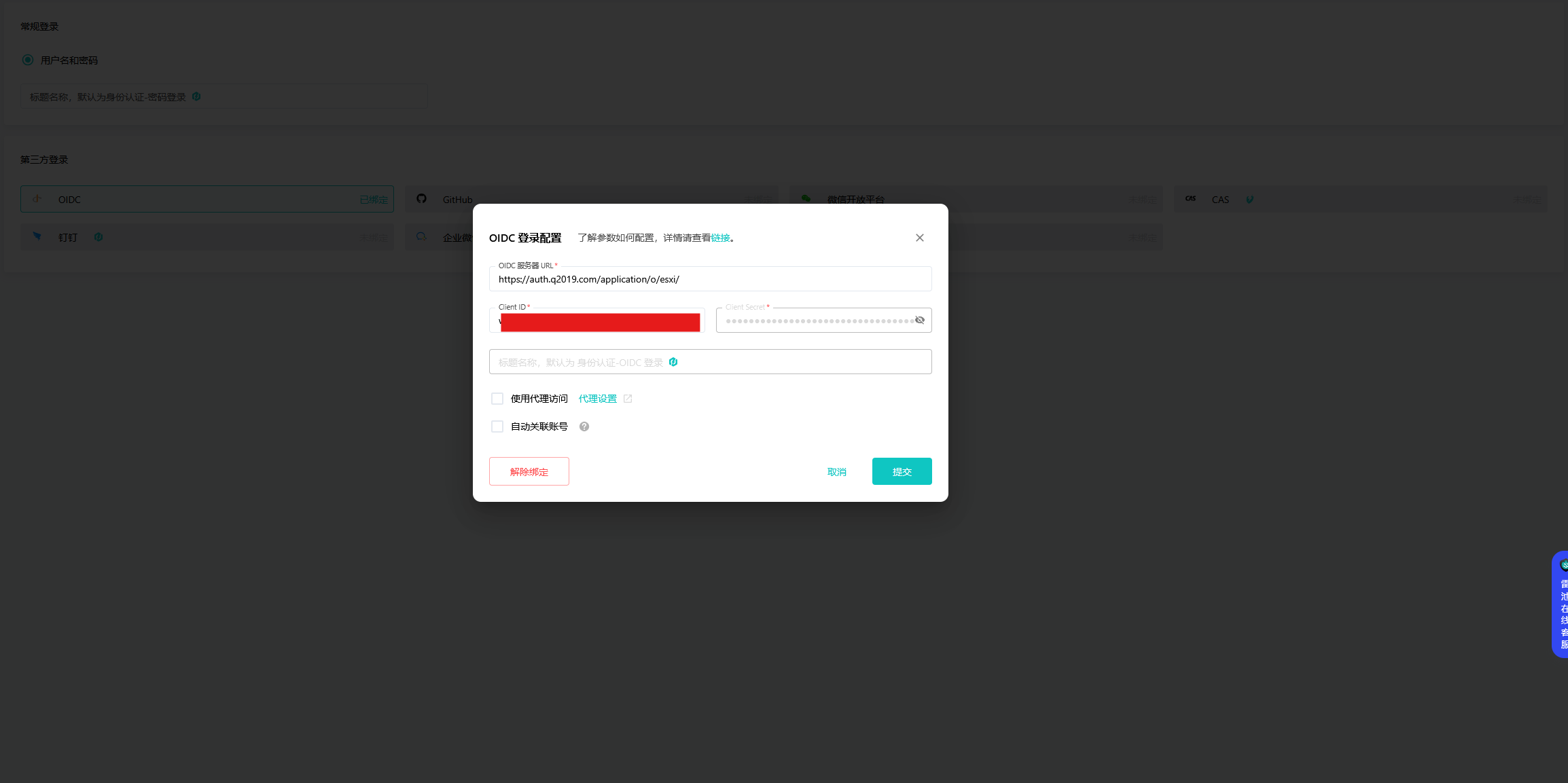
Task: Click the OIDC 服务器 URL input field
Action: click(x=711, y=279)
